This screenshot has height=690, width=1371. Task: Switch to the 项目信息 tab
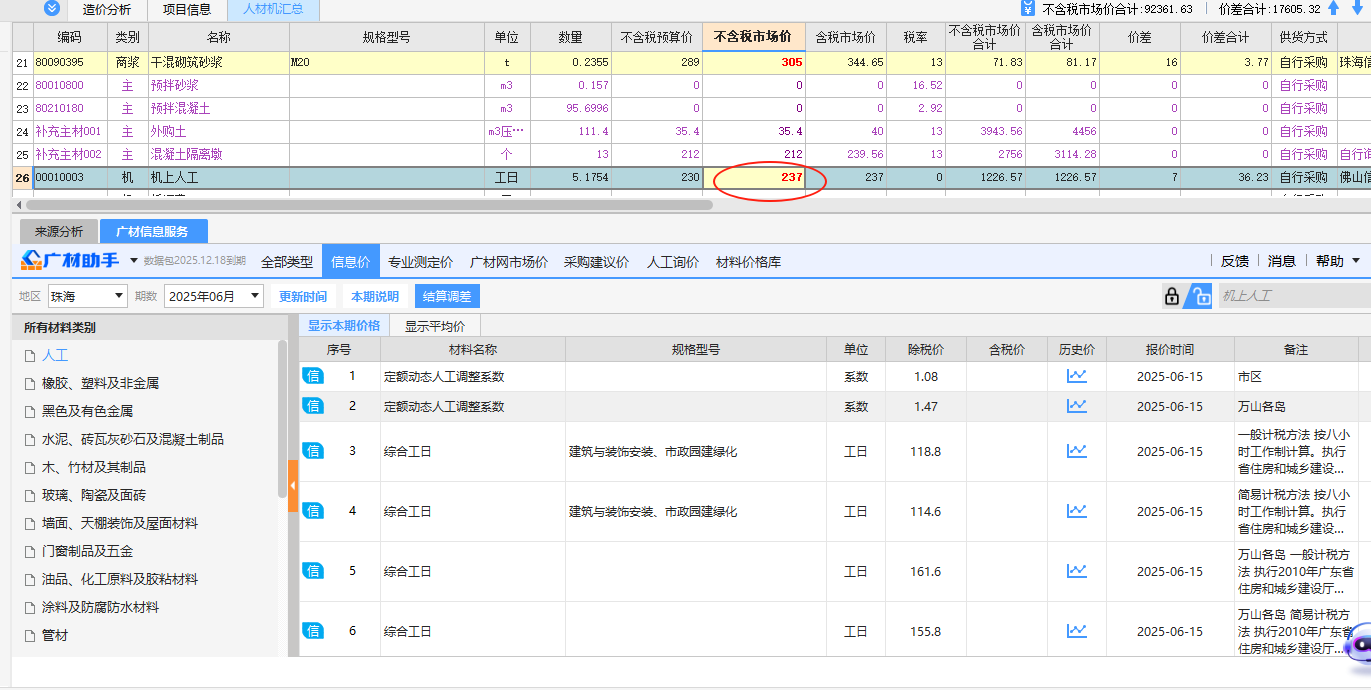(187, 10)
